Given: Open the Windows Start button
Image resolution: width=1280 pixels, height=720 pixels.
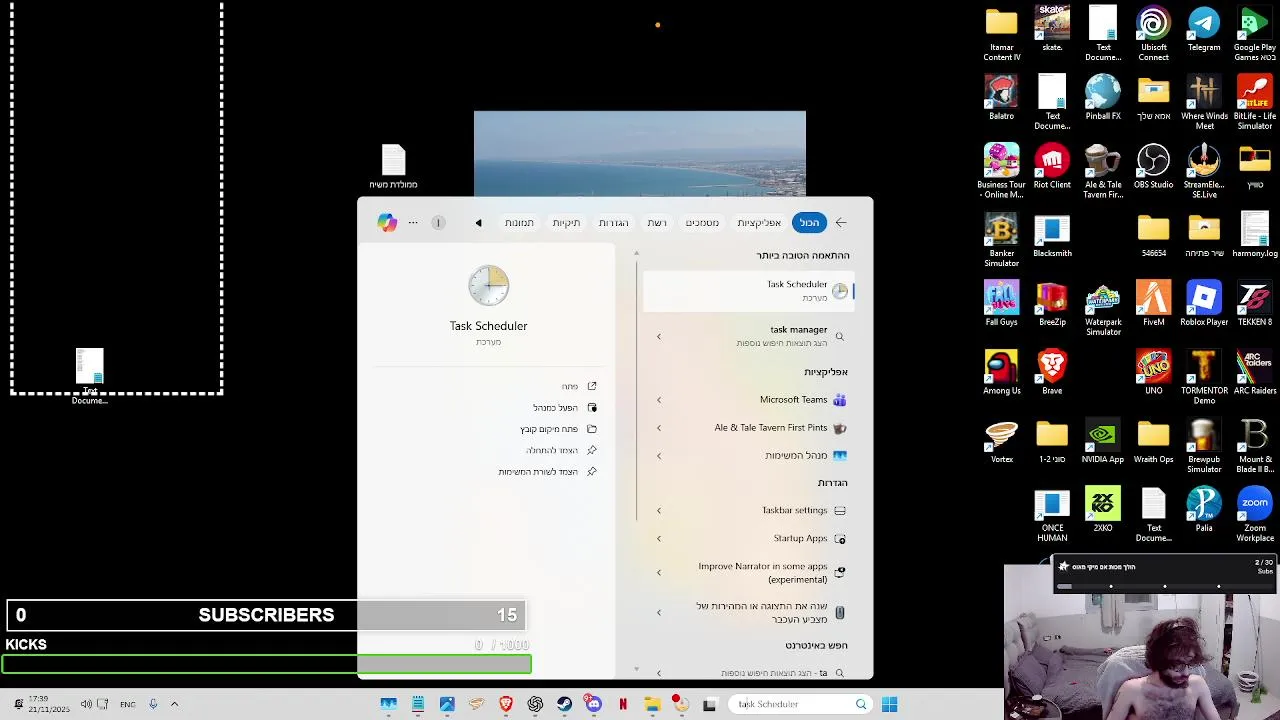Looking at the screenshot, I should [x=889, y=704].
